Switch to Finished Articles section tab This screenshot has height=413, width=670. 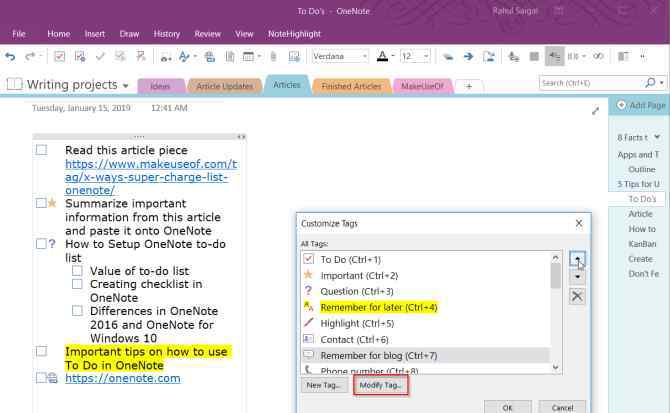351,86
